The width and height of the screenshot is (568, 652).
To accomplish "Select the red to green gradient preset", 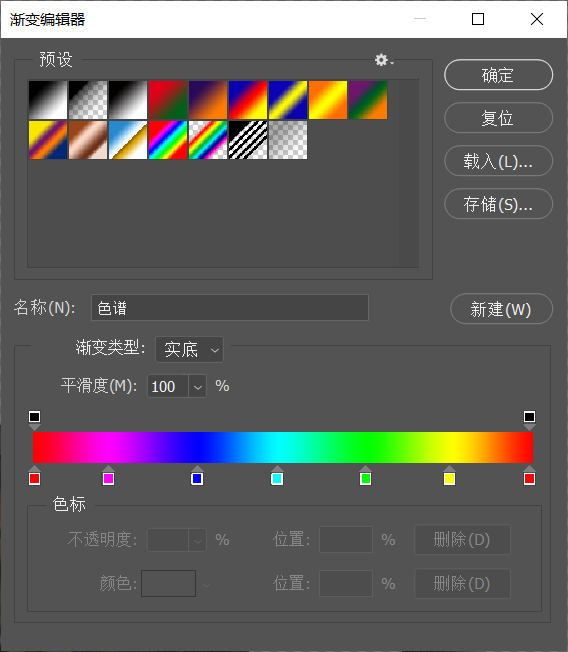I will pyautogui.click(x=168, y=100).
